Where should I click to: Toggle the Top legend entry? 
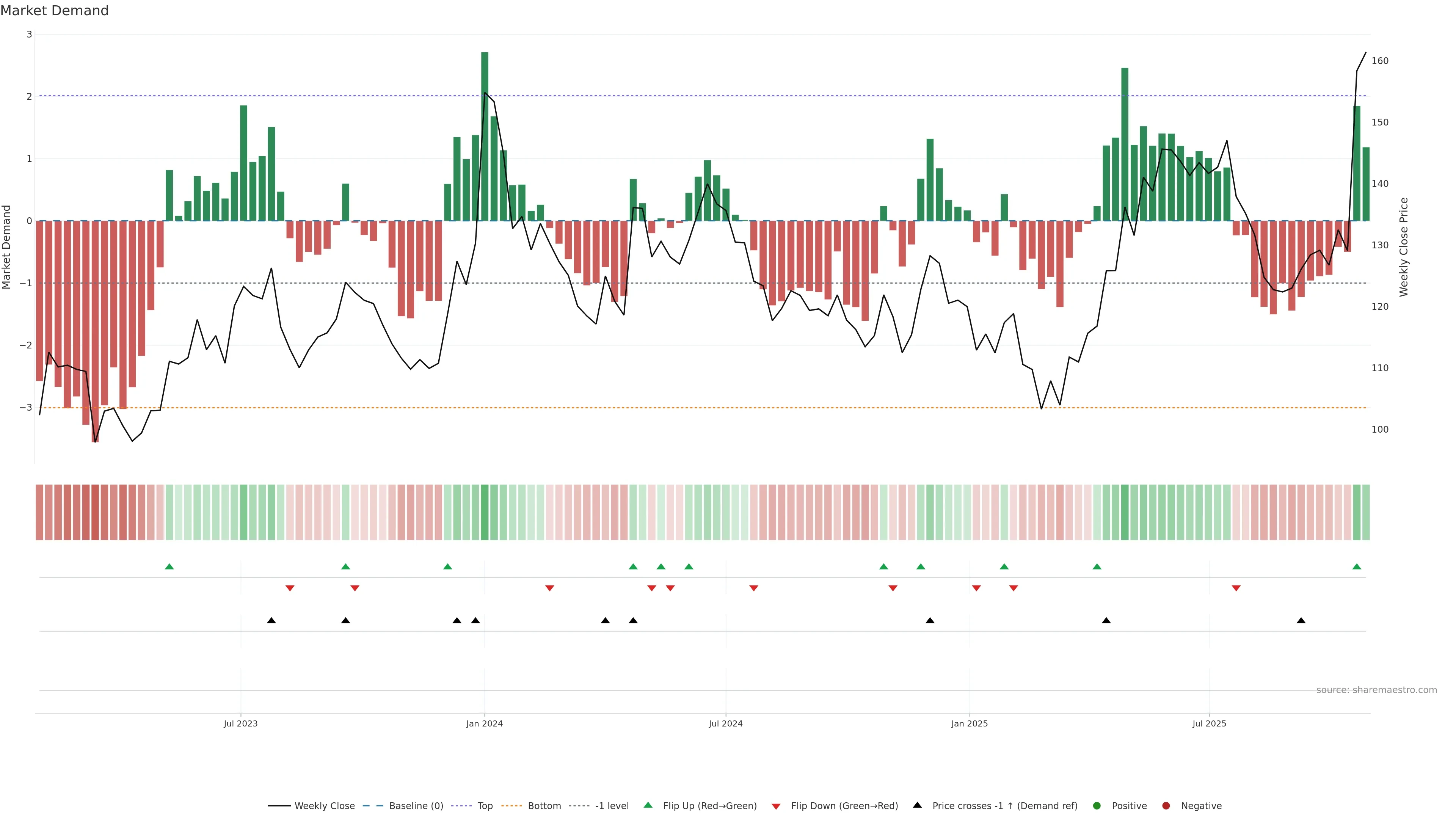coord(485,805)
